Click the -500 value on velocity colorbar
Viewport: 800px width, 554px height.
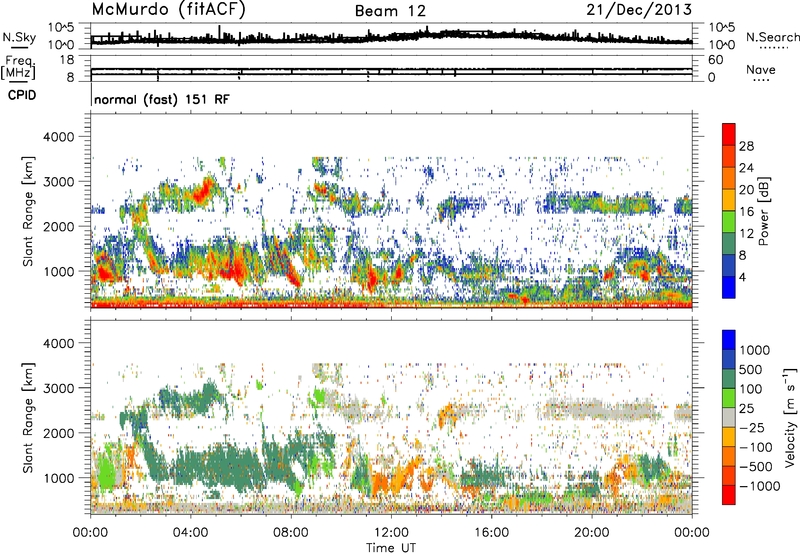click(x=756, y=467)
